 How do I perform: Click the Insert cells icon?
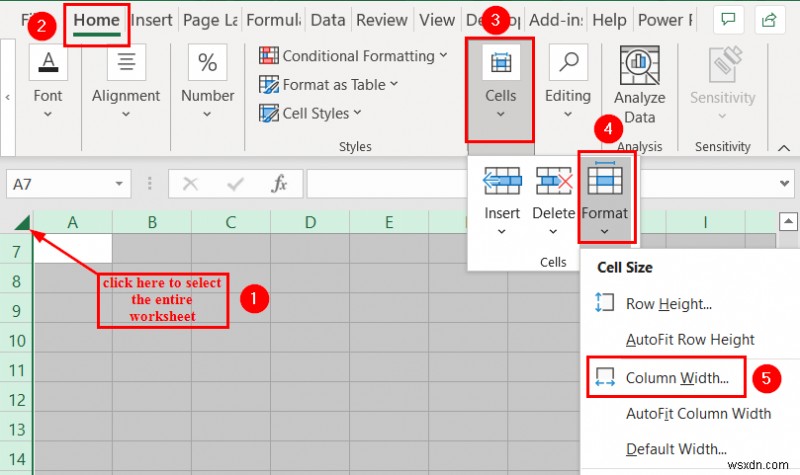[x=502, y=181]
